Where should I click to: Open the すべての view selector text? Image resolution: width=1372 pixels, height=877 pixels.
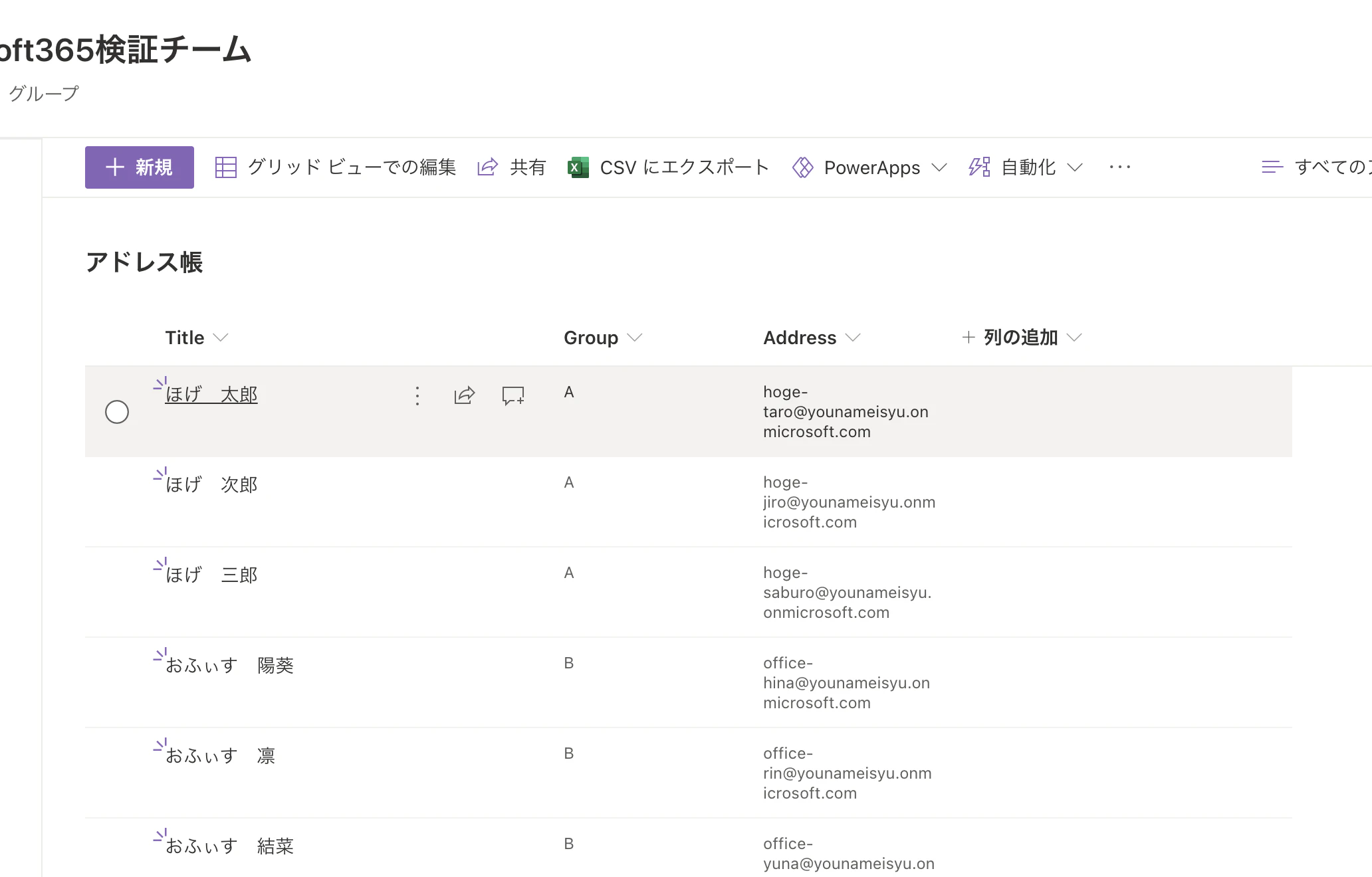click(1333, 167)
